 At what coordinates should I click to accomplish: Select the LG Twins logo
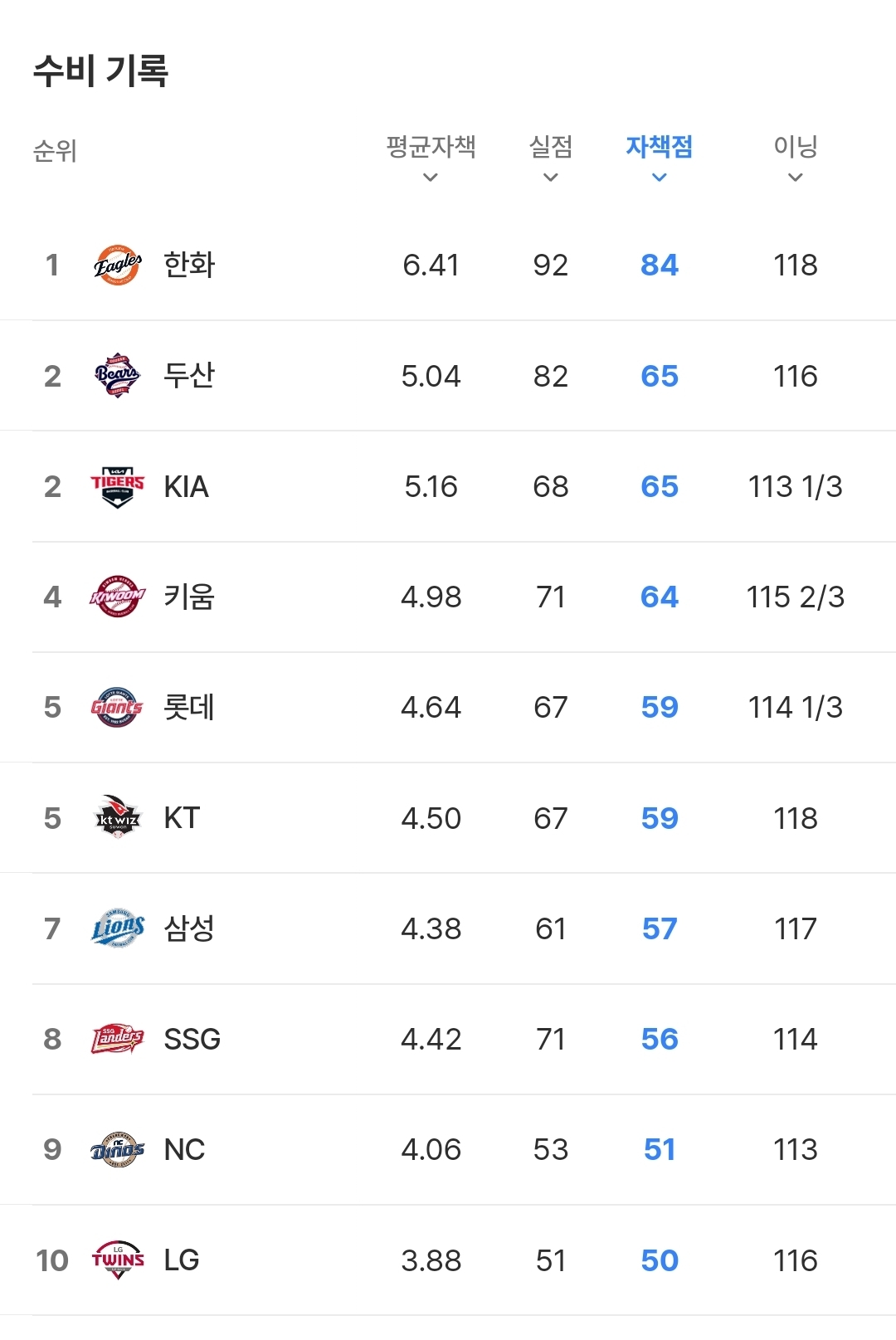point(117,1260)
